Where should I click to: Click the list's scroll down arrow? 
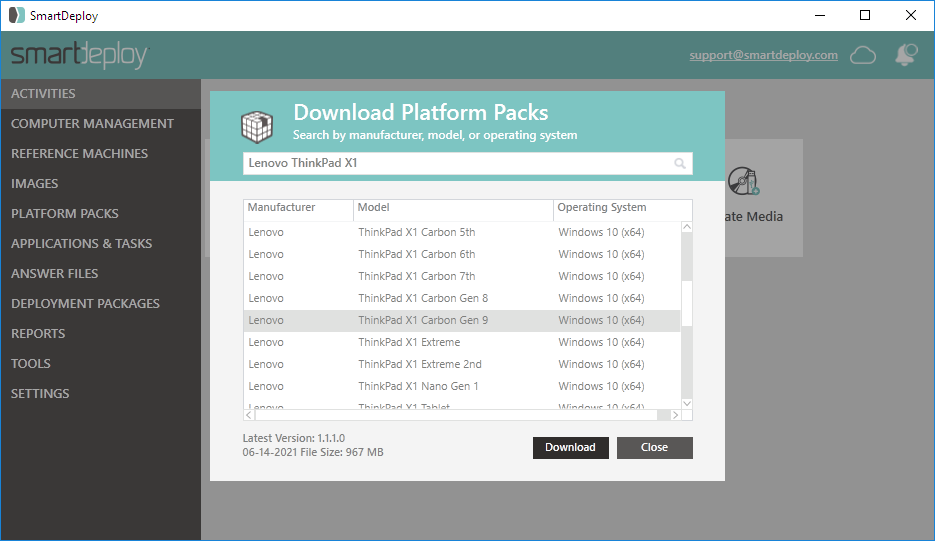[x=686, y=404]
